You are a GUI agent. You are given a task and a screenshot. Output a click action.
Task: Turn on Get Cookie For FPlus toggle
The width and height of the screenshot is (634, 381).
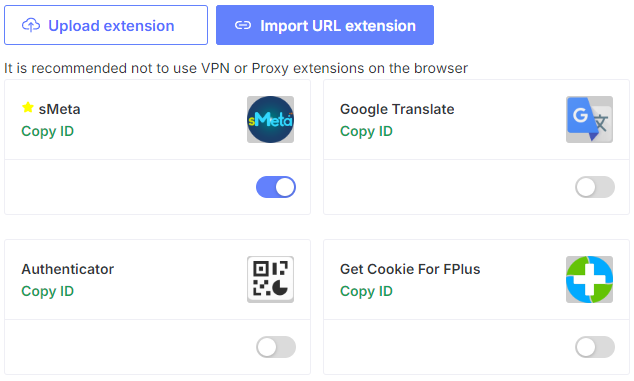click(595, 347)
